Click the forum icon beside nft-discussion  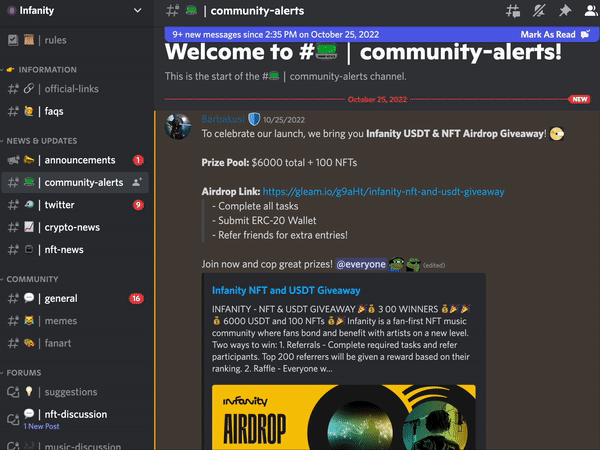[x=13, y=419]
